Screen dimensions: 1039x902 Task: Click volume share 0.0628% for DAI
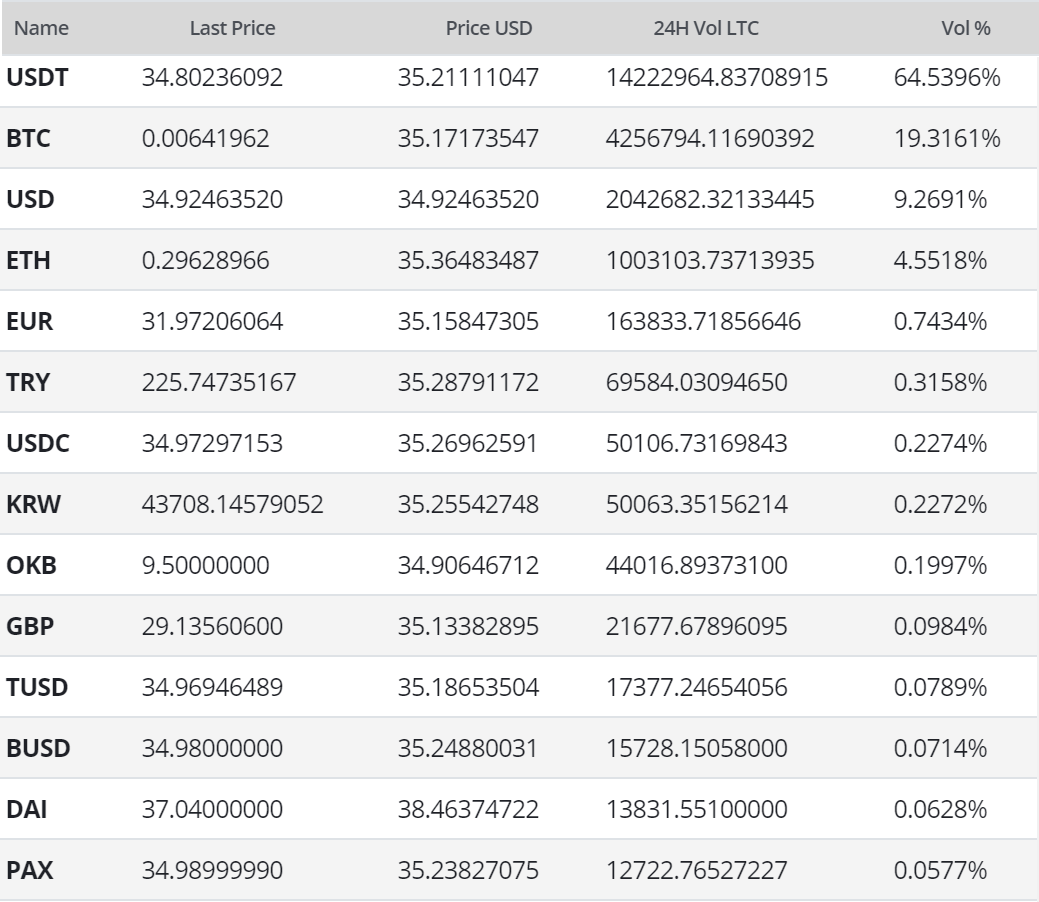[x=941, y=809]
